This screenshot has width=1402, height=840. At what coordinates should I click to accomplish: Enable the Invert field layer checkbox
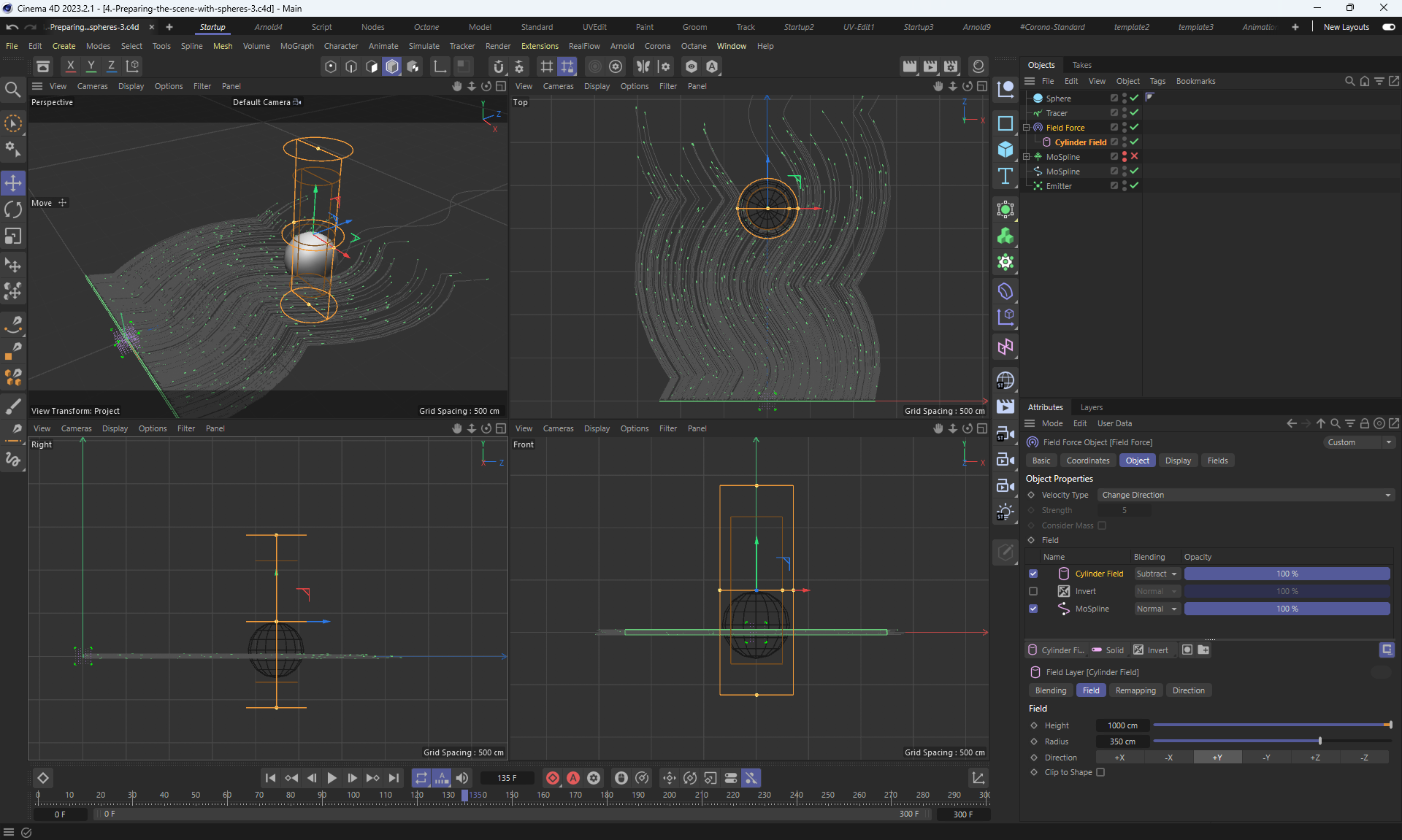[x=1033, y=591]
